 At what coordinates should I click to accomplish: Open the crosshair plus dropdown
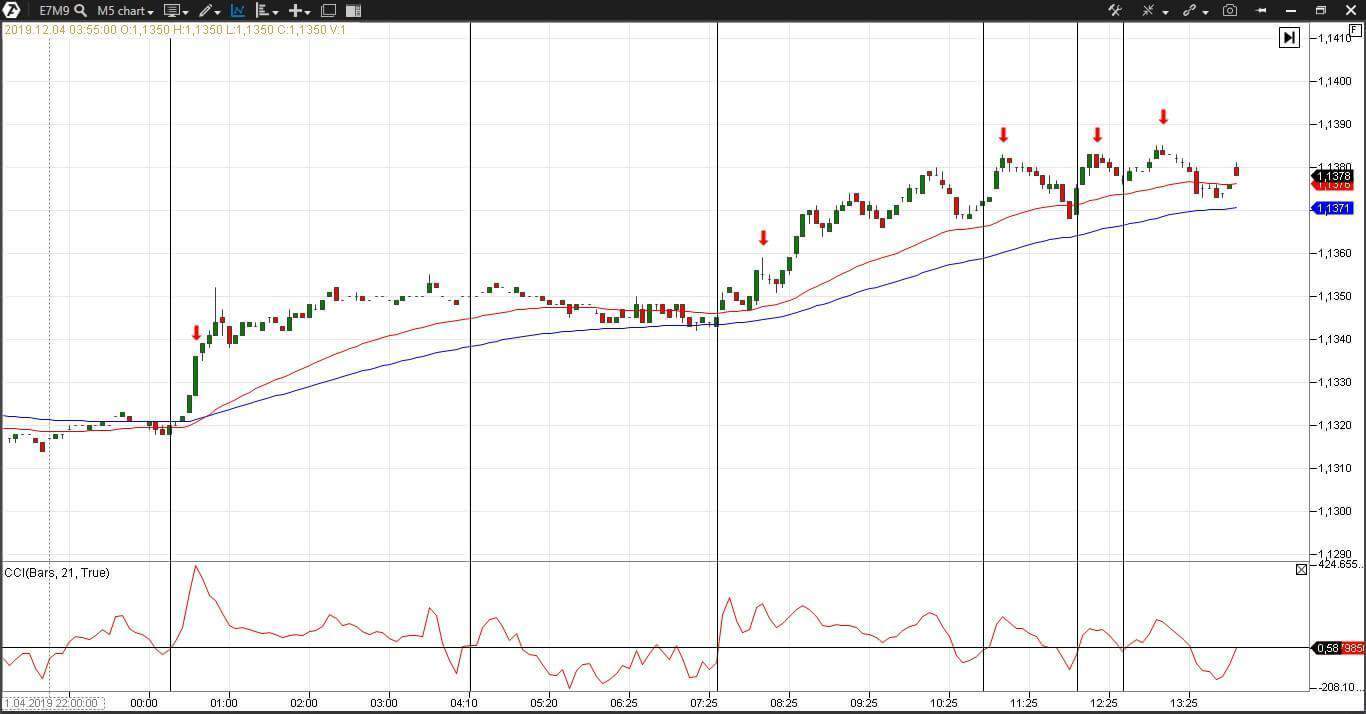point(299,10)
